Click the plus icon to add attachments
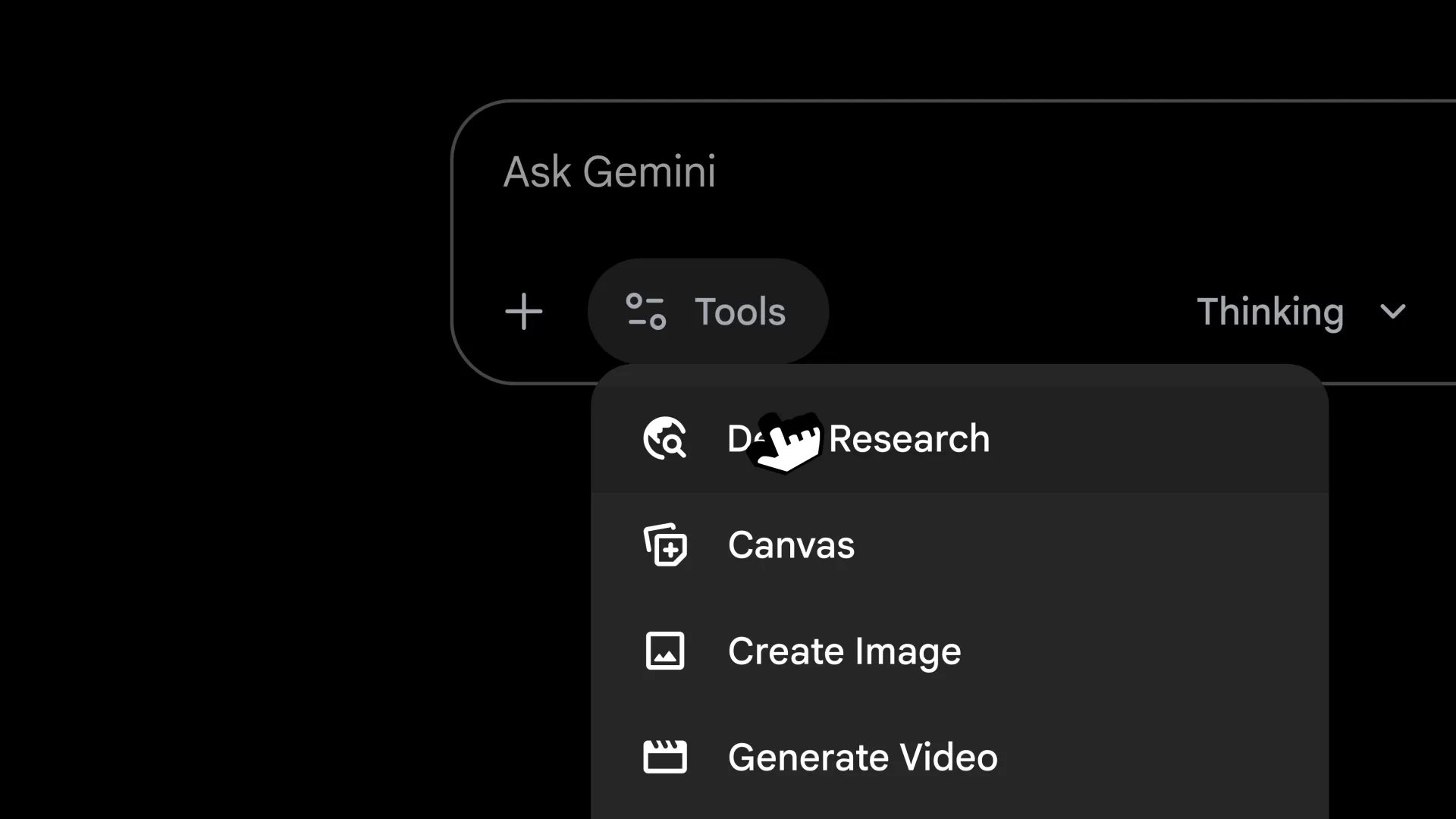The height and width of the screenshot is (819, 1456). 524,312
